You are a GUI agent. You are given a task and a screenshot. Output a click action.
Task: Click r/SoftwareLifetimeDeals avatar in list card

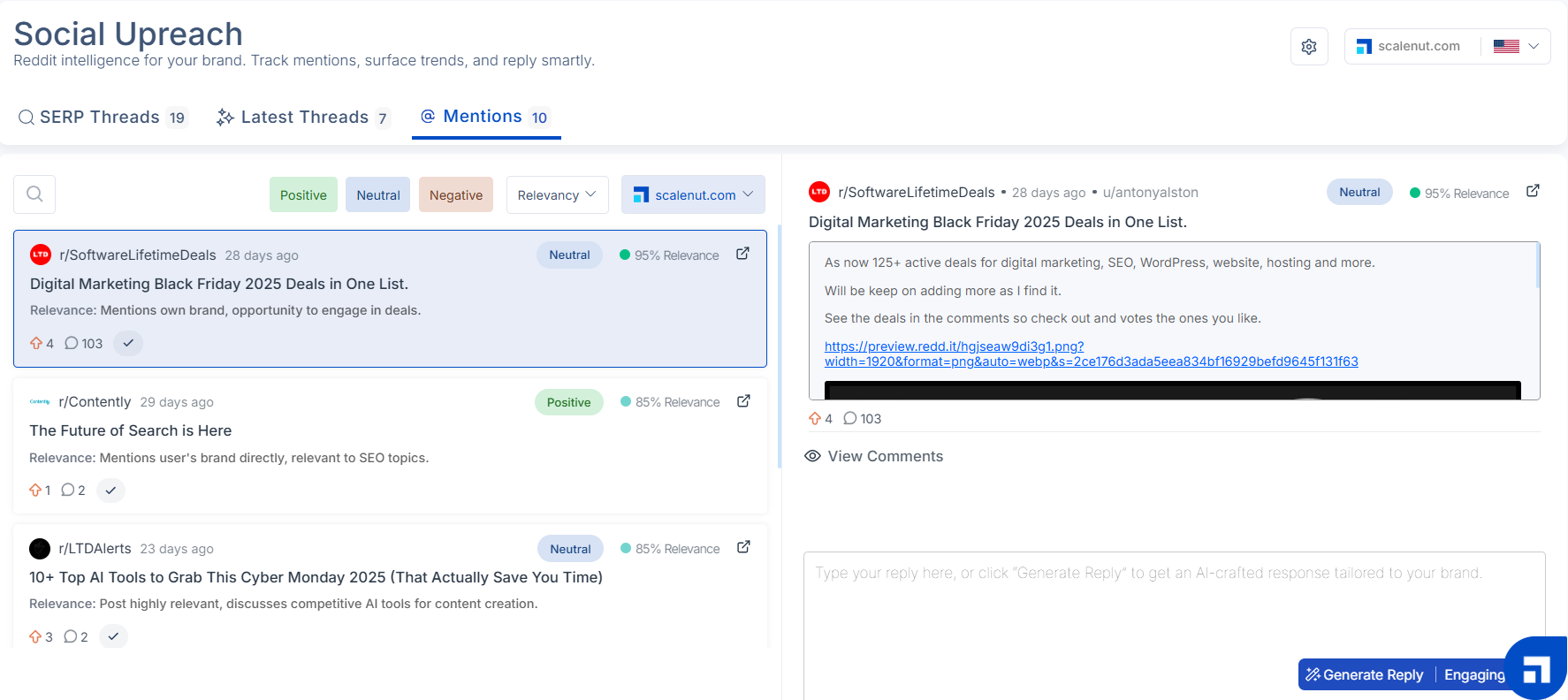point(41,255)
